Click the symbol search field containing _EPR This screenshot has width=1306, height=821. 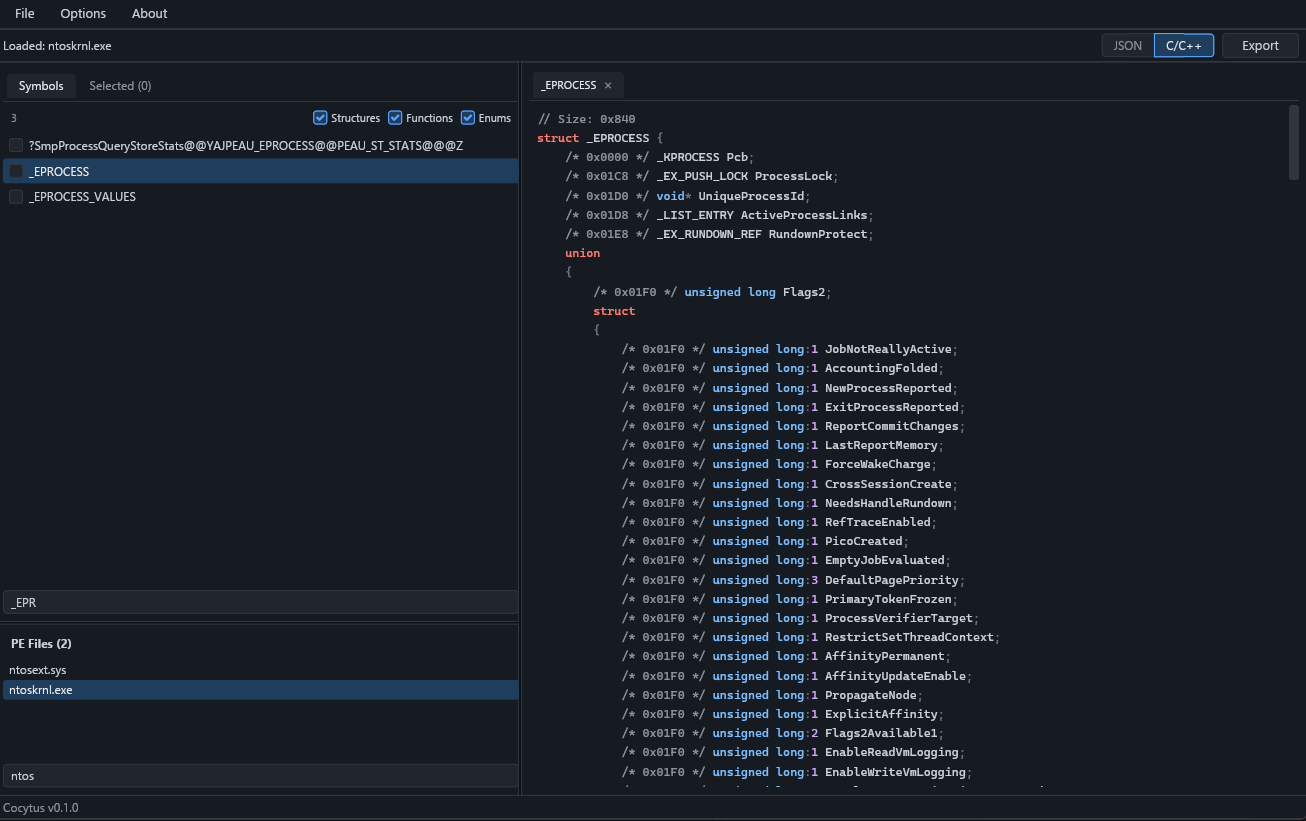click(260, 602)
